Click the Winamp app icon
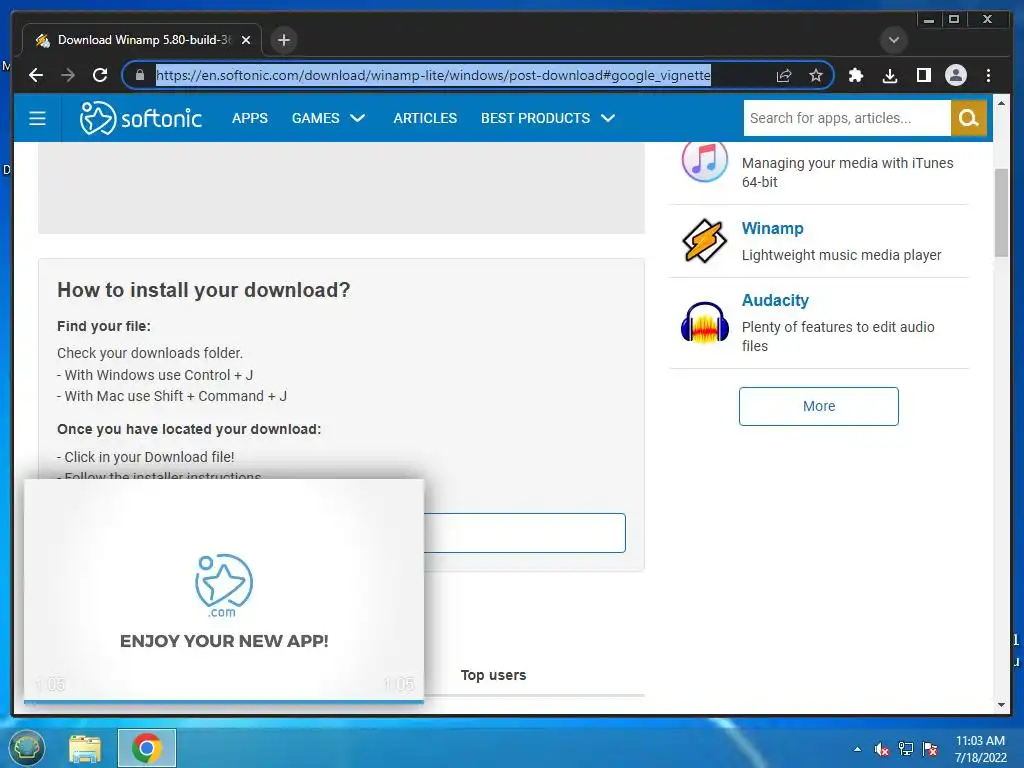Image resolution: width=1024 pixels, height=768 pixels. pos(704,241)
